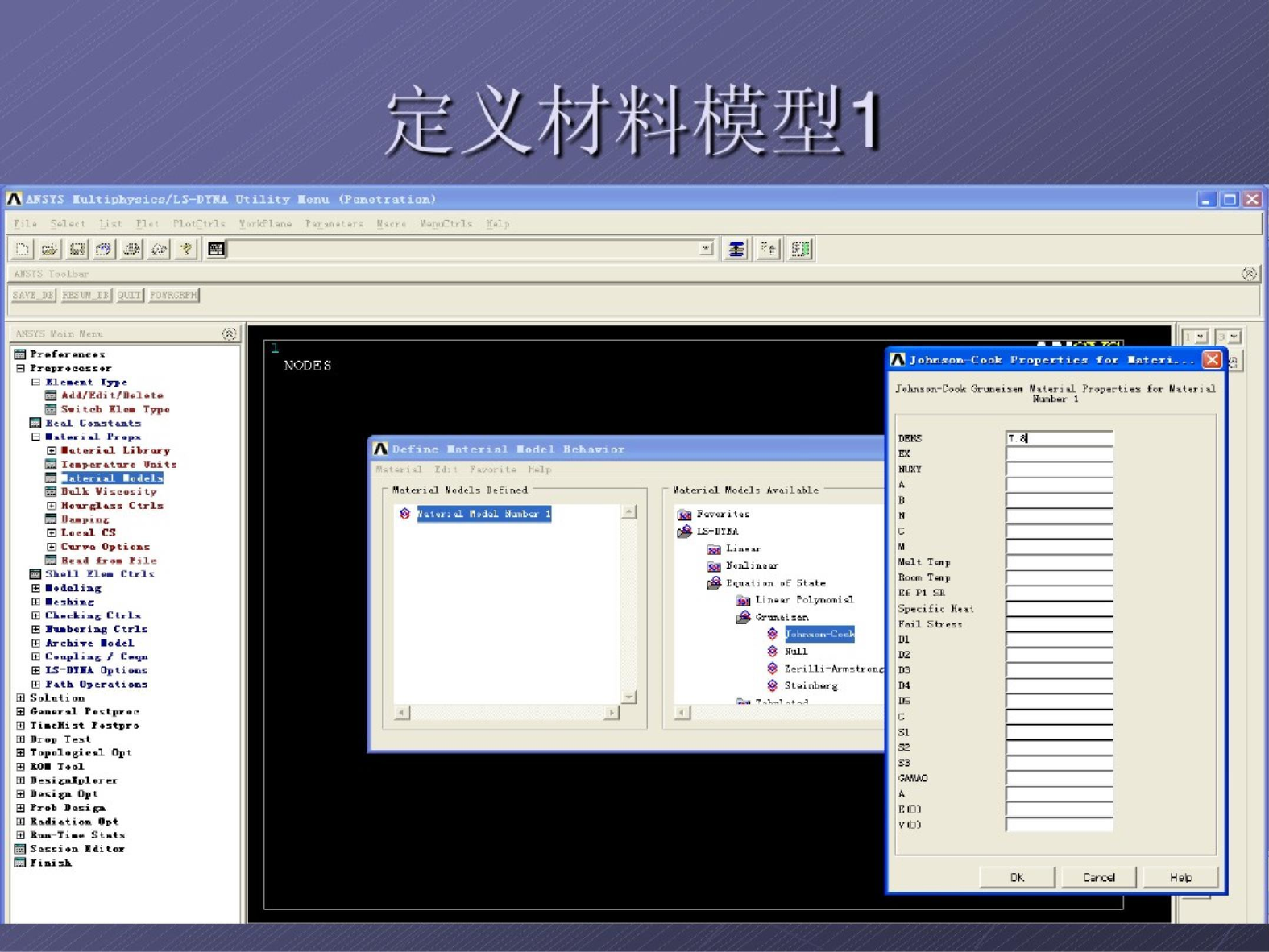Image resolution: width=1269 pixels, height=952 pixels.
Task: Click the command prompt keyboard icon
Action: (x=216, y=250)
